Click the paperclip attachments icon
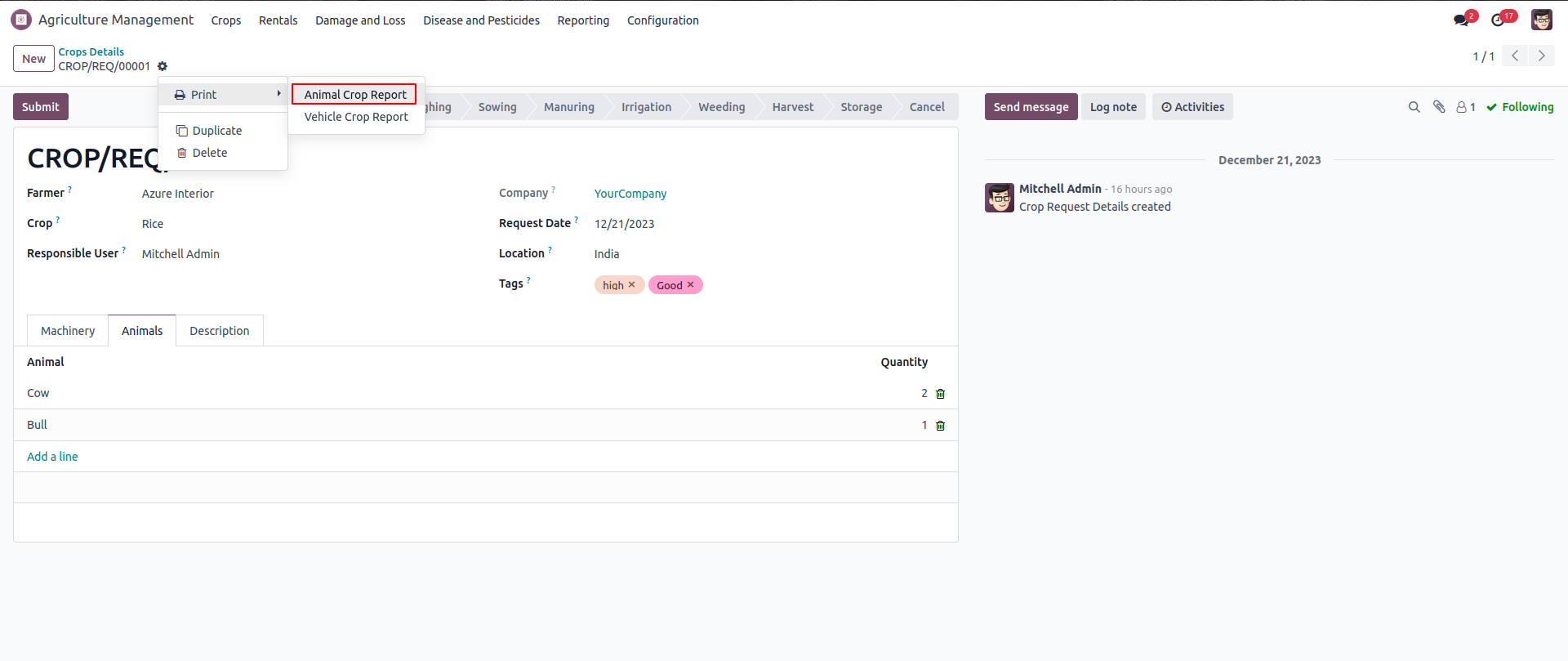 click(x=1439, y=107)
